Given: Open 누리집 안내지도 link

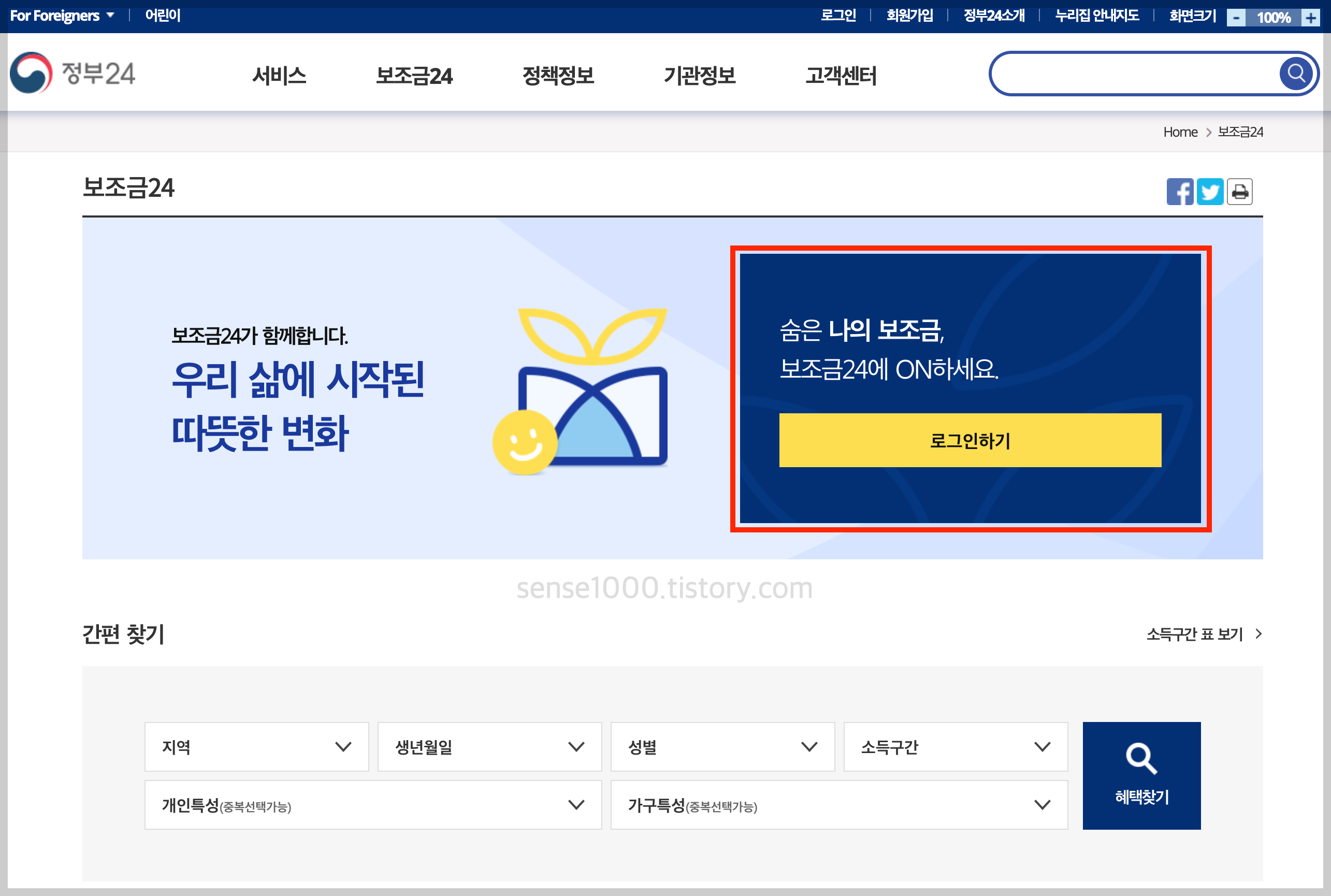Looking at the screenshot, I should click(x=1097, y=16).
